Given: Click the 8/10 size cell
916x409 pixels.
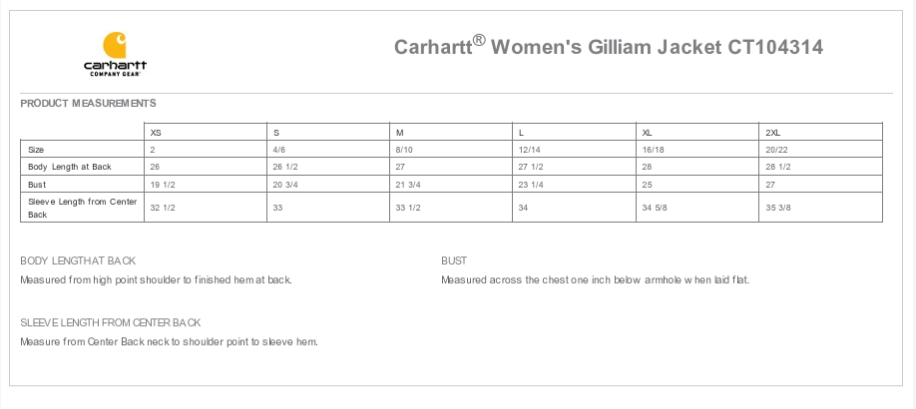Looking at the screenshot, I should click(x=405, y=149).
